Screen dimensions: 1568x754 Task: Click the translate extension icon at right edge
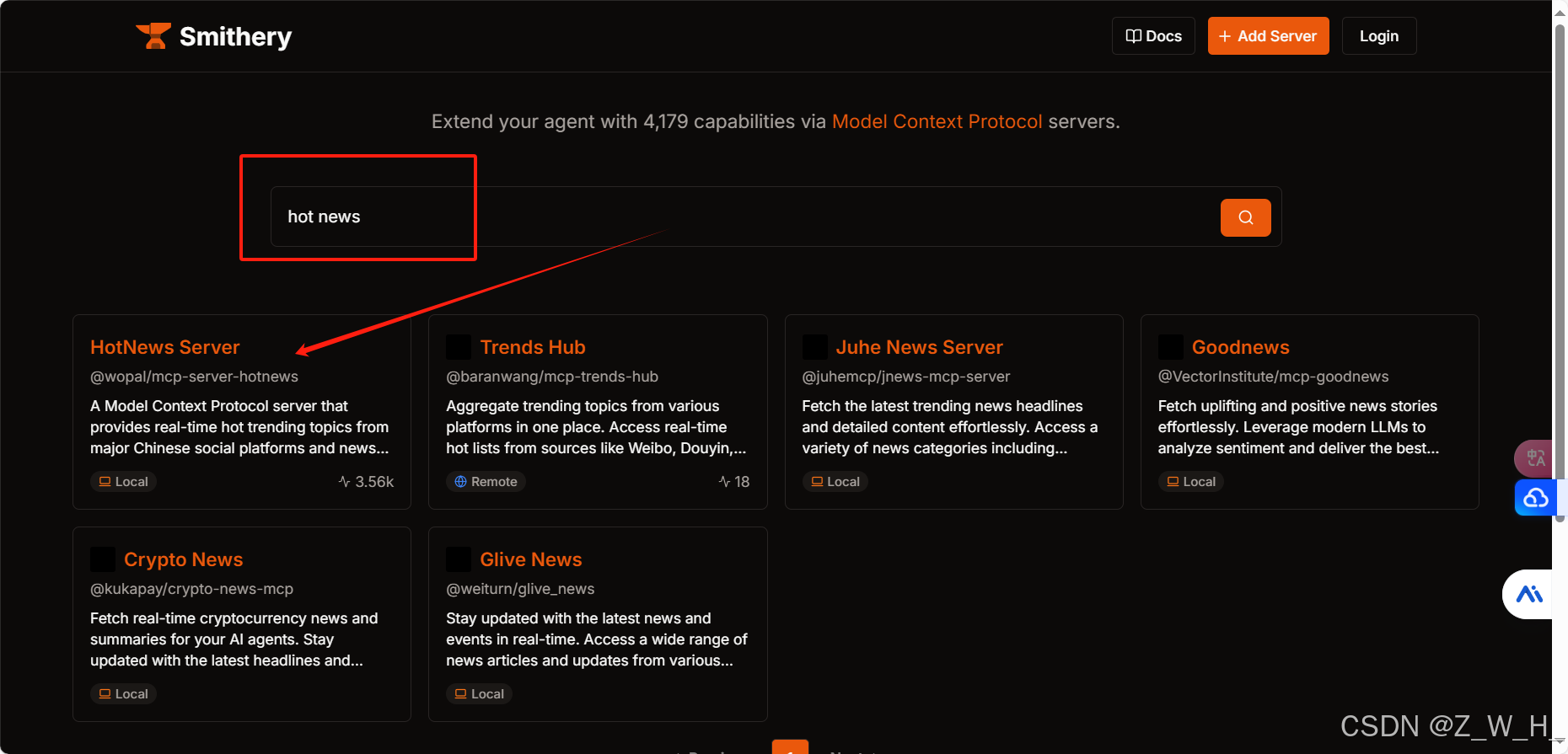pyautogui.click(x=1534, y=458)
